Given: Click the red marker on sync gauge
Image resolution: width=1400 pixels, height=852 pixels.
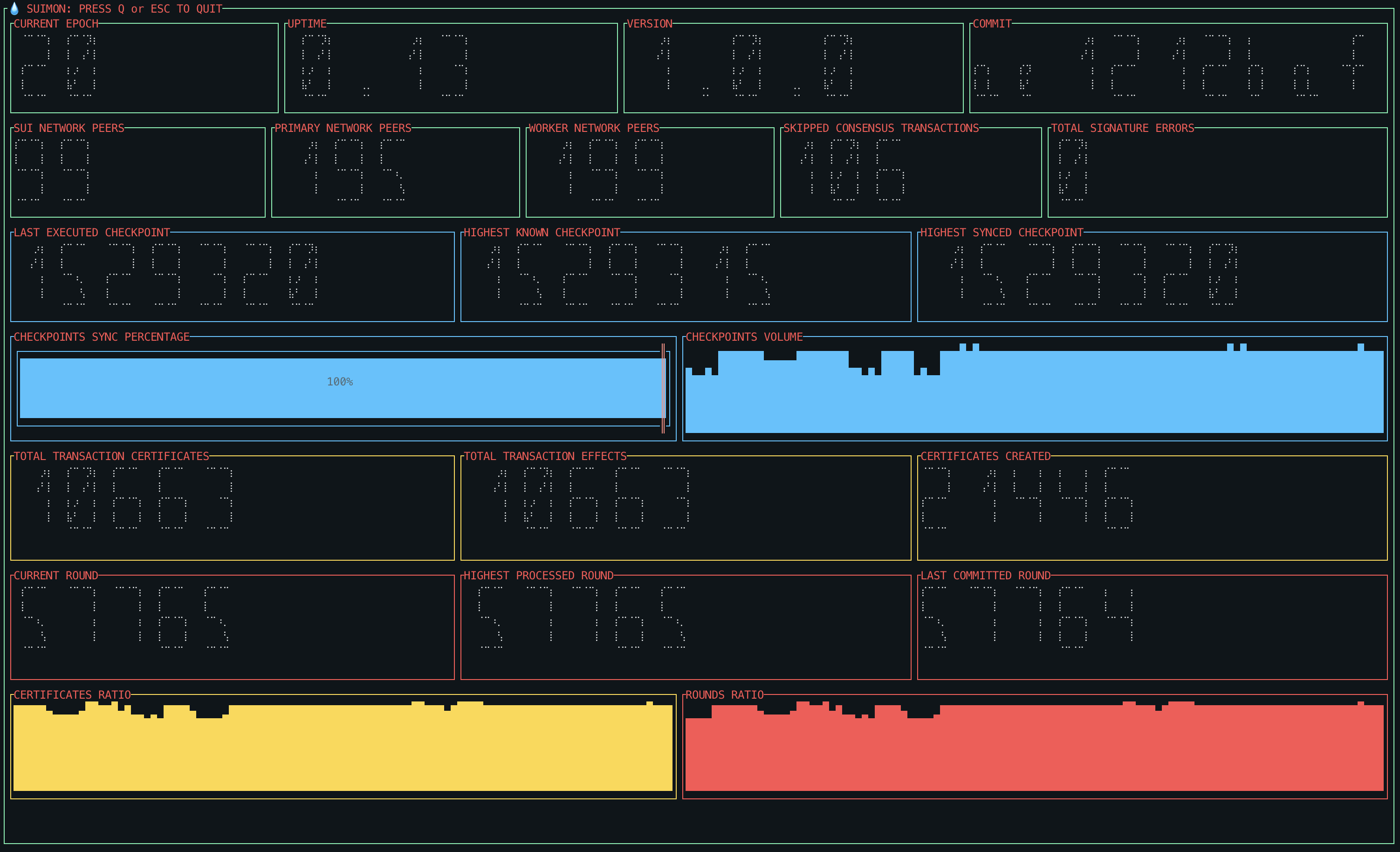Looking at the screenshot, I should pyautogui.click(x=663, y=388).
